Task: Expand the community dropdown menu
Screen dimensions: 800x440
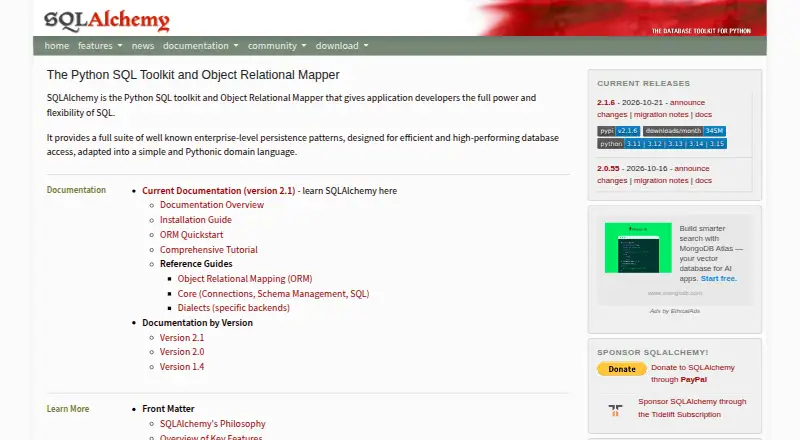Action: click(277, 45)
